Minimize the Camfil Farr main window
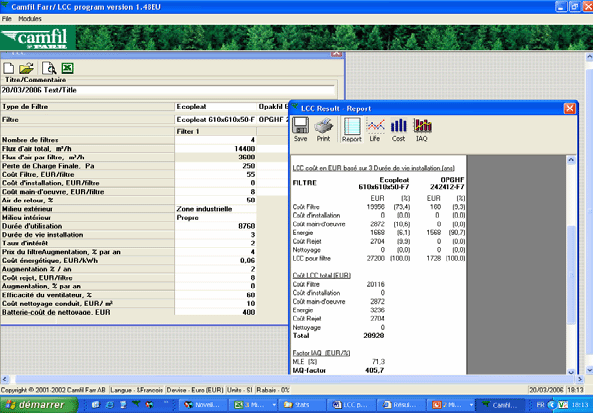Screen dimensions: 593x415 click(561, 6)
